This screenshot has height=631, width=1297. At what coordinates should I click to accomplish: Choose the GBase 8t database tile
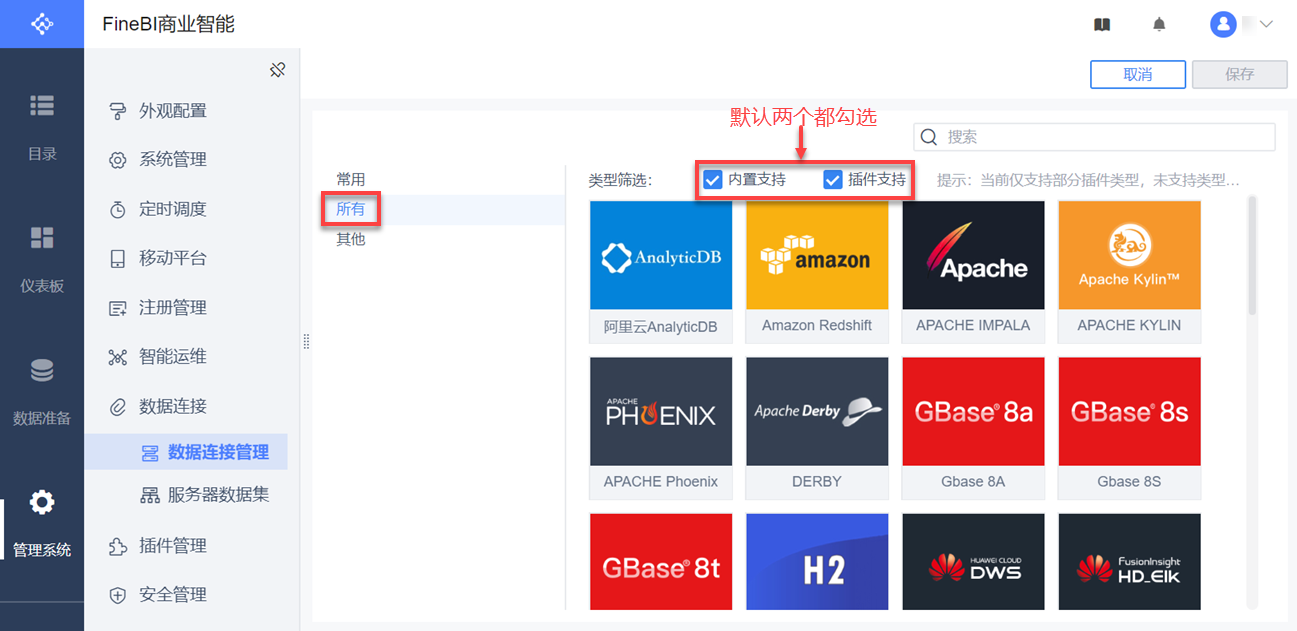661,561
